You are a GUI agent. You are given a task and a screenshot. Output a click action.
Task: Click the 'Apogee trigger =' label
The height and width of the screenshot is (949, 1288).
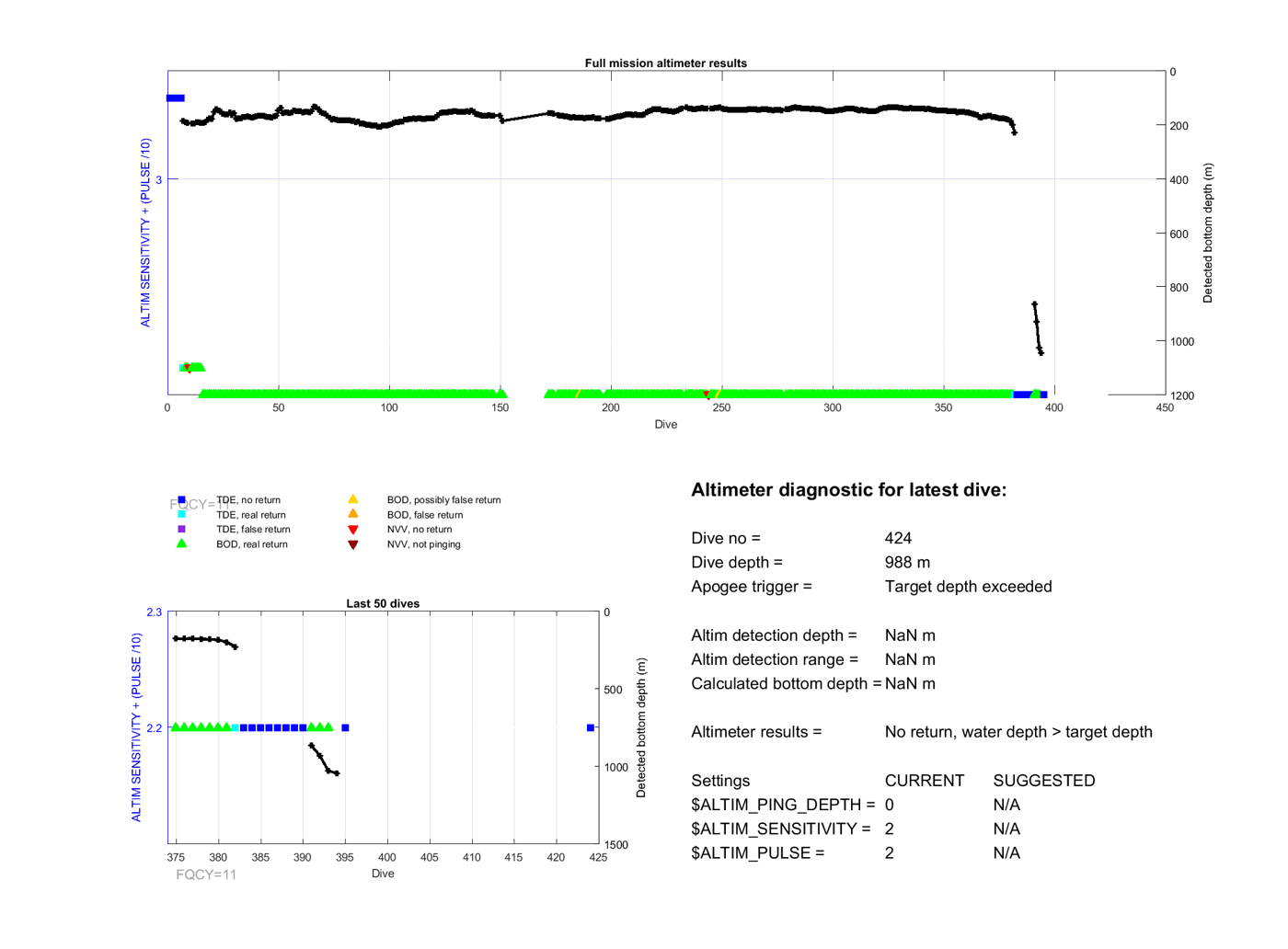pyautogui.click(x=752, y=587)
